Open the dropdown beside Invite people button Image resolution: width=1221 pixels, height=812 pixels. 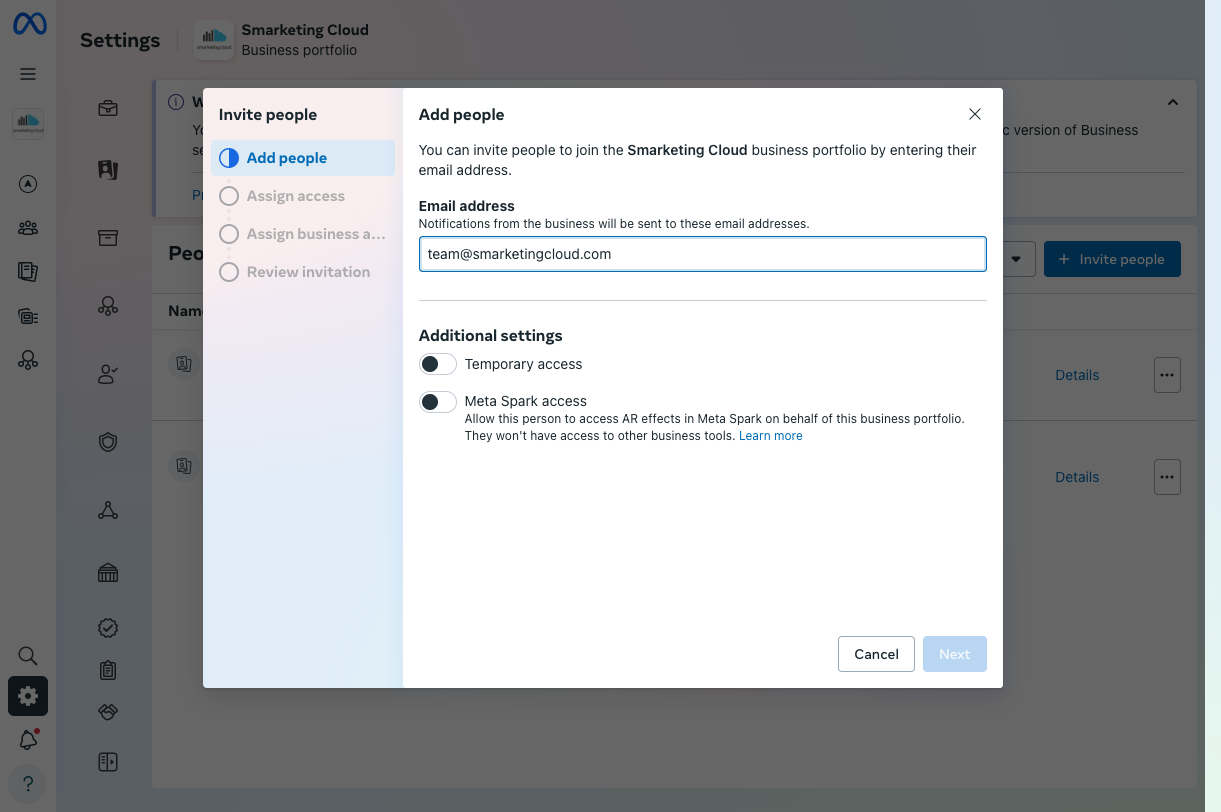point(1017,259)
